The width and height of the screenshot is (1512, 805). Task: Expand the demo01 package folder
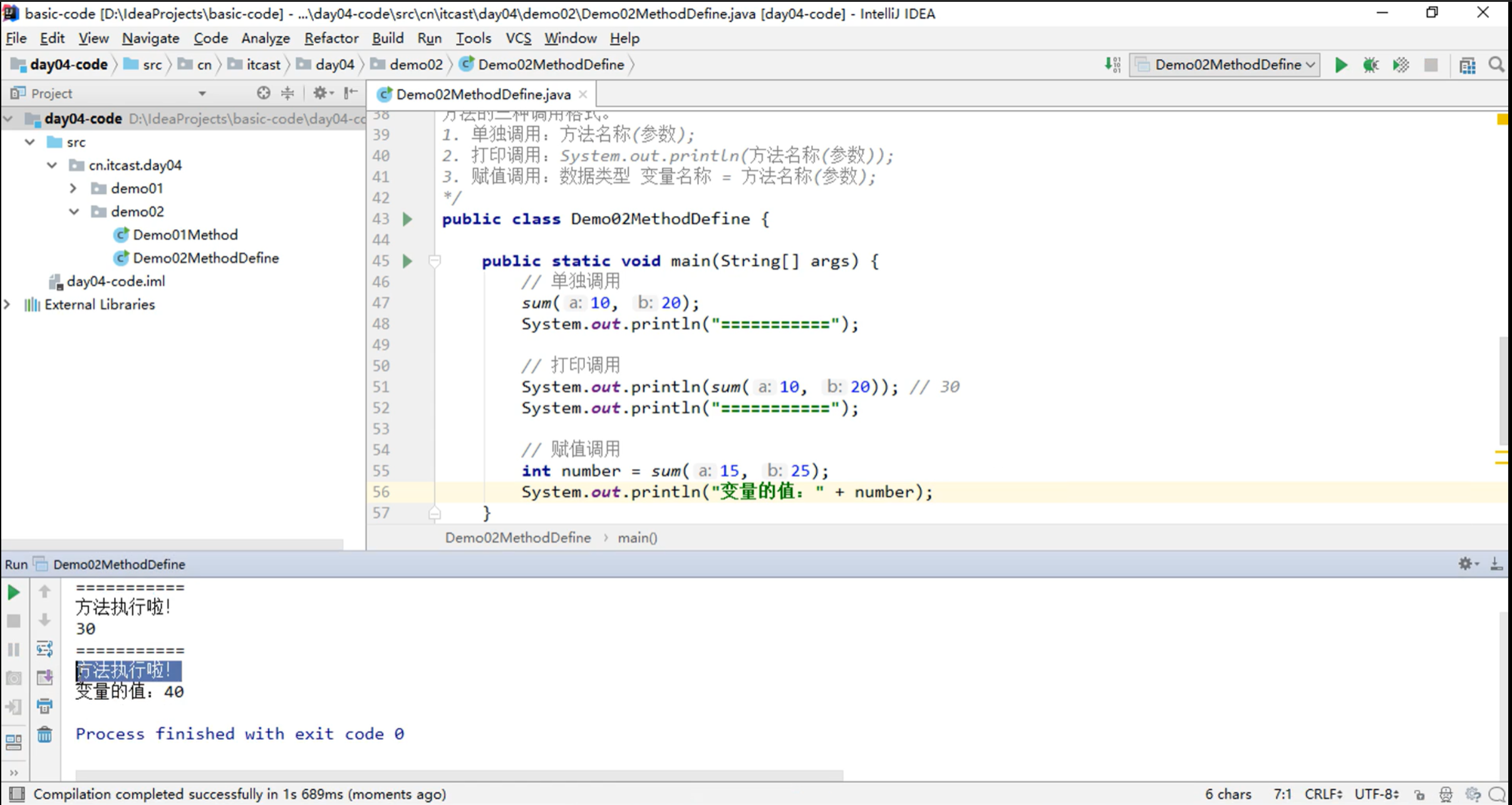click(x=73, y=188)
